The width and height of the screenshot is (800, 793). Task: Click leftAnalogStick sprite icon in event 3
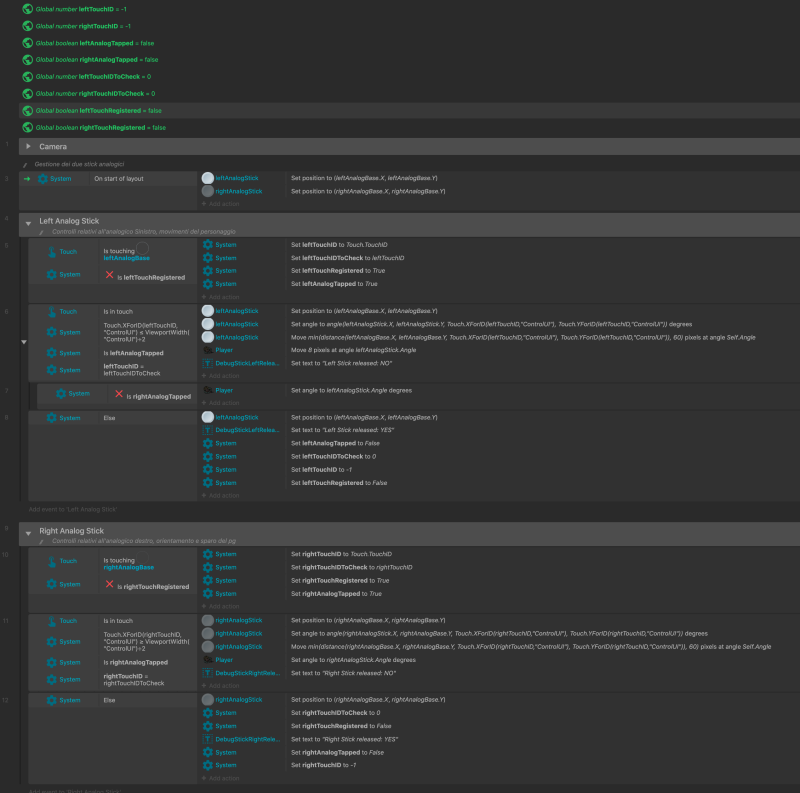[x=208, y=178]
